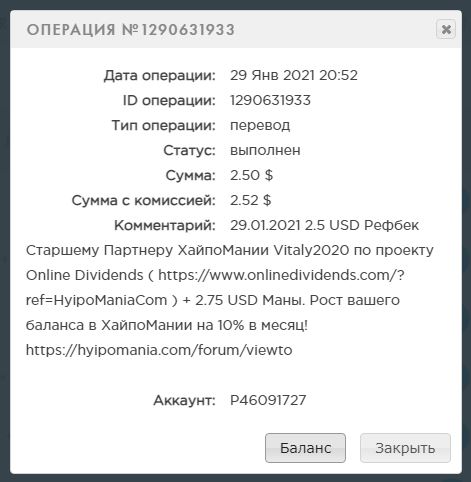Click the Сумма value 2.50 $
This screenshot has height=482, width=471.
point(251,175)
